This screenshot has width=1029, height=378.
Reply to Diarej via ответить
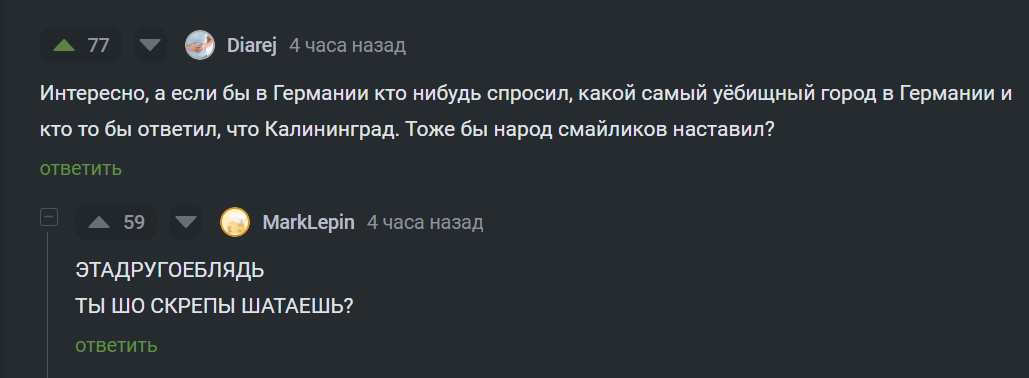[x=81, y=169]
